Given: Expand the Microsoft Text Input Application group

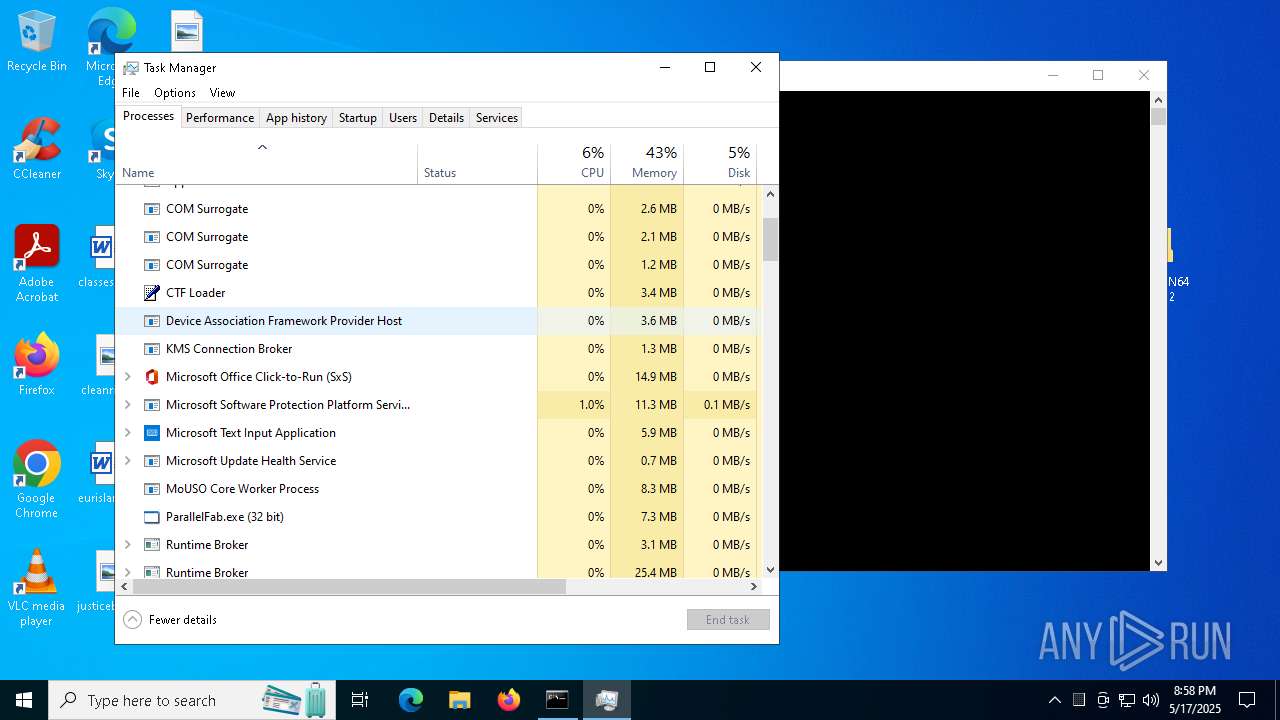Looking at the screenshot, I should pos(127,433).
